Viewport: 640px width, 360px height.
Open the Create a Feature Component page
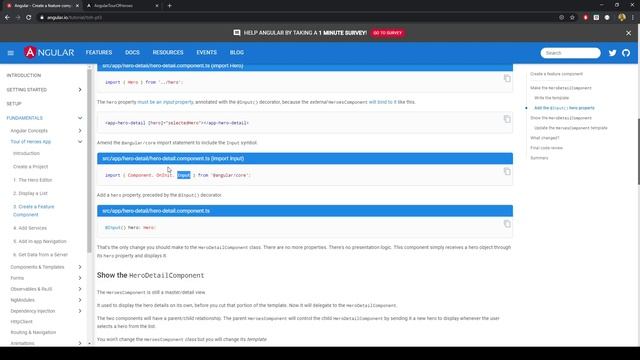point(33,211)
